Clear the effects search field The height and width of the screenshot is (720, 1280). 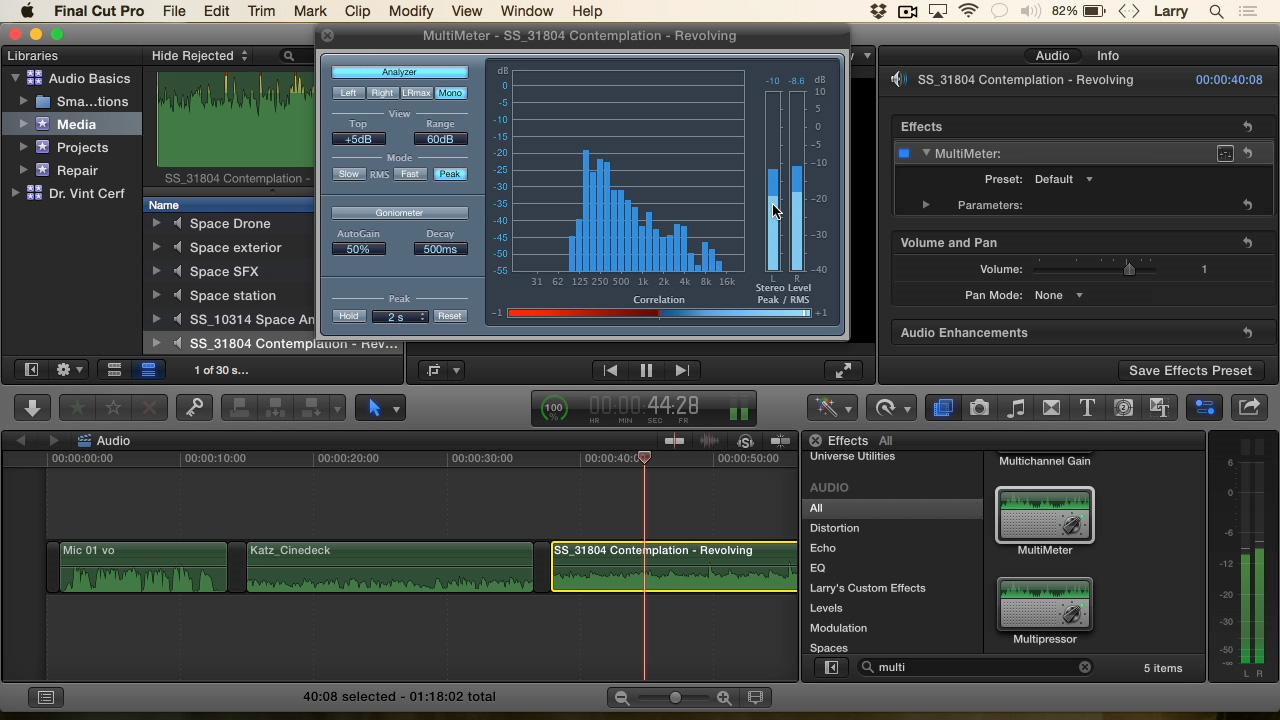point(1085,667)
